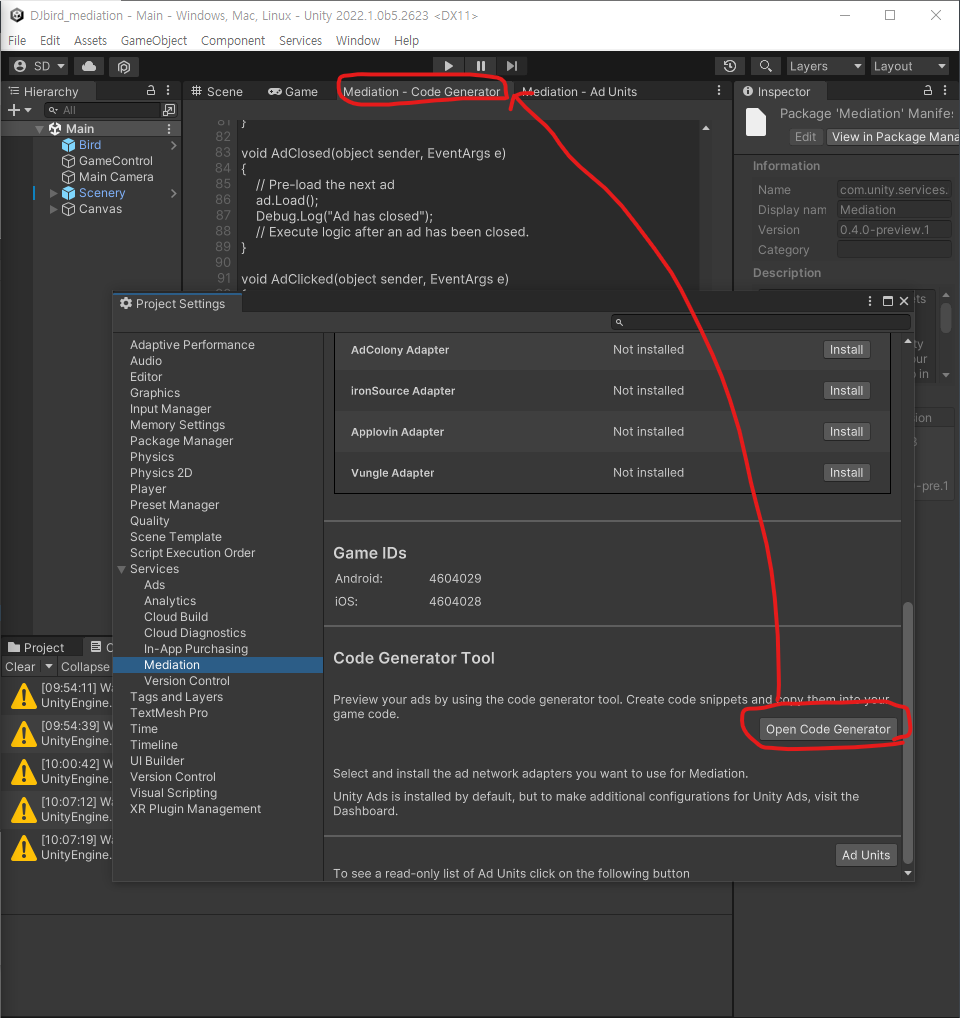Select Mediation in settings list
Viewport: 960px width, 1018px height.
pos(218,665)
